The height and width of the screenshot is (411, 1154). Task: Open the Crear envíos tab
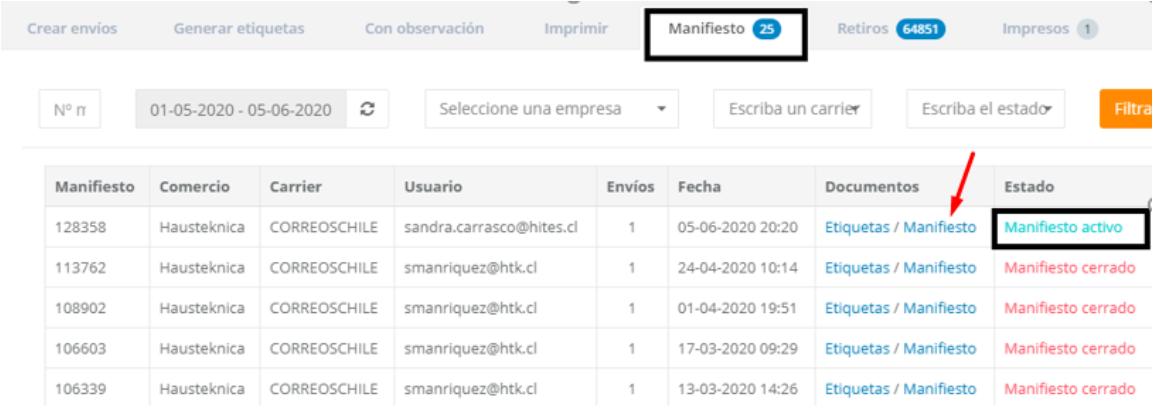[72, 29]
